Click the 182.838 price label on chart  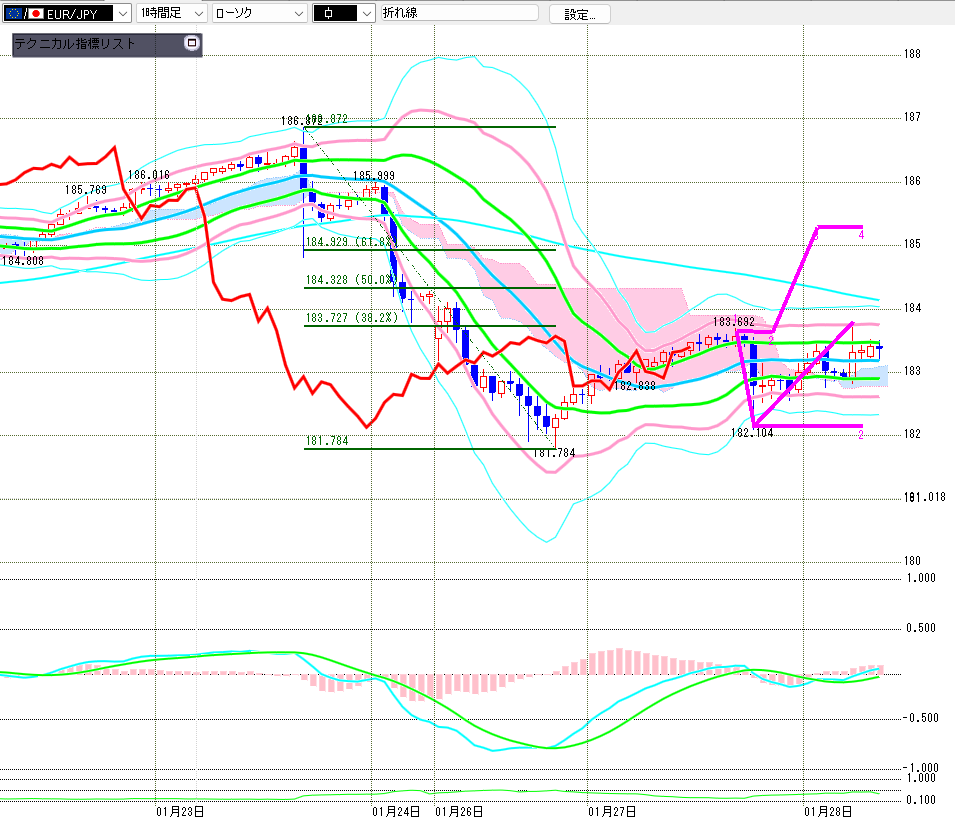tap(634, 385)
